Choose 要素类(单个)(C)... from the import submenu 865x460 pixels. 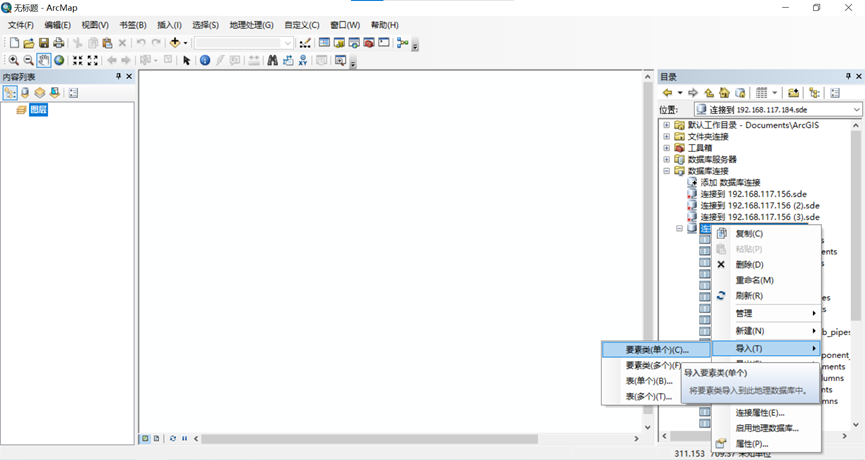[x=655, y=350]
